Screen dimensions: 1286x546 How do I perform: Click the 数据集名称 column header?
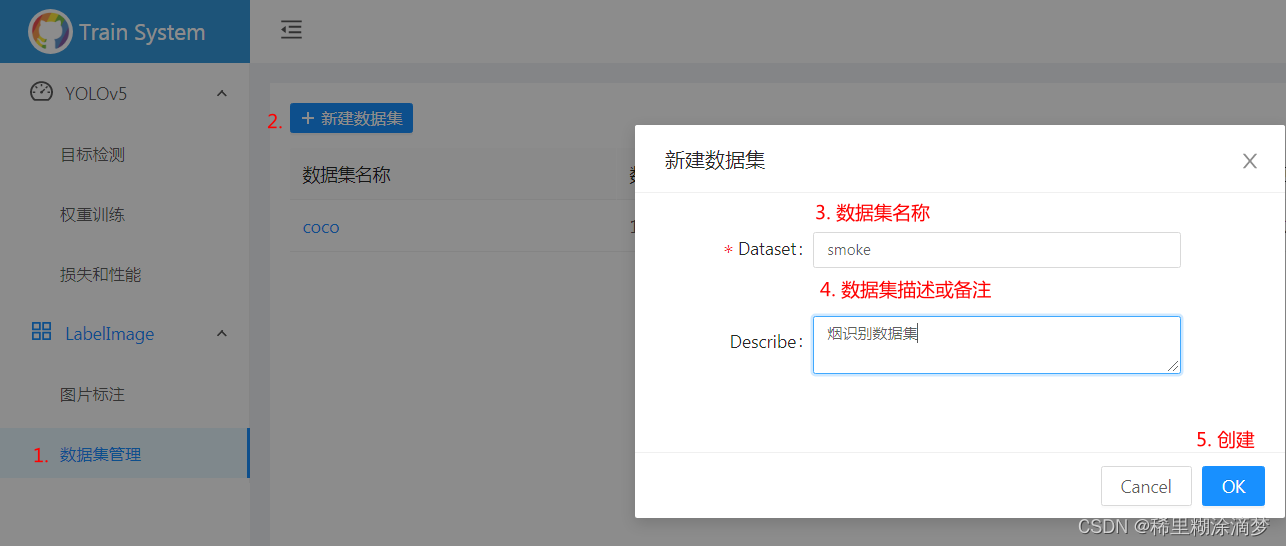346,175
